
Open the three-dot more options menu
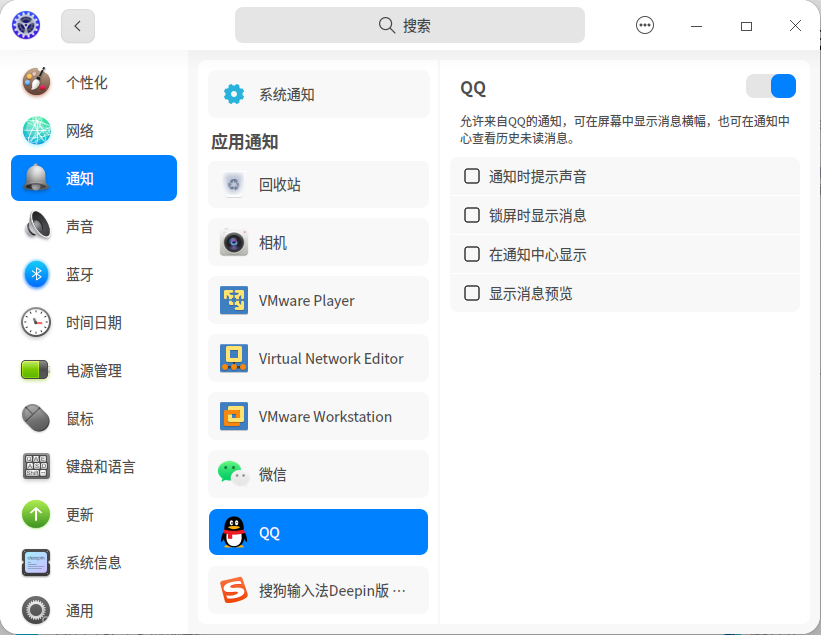tap(645, 25)
